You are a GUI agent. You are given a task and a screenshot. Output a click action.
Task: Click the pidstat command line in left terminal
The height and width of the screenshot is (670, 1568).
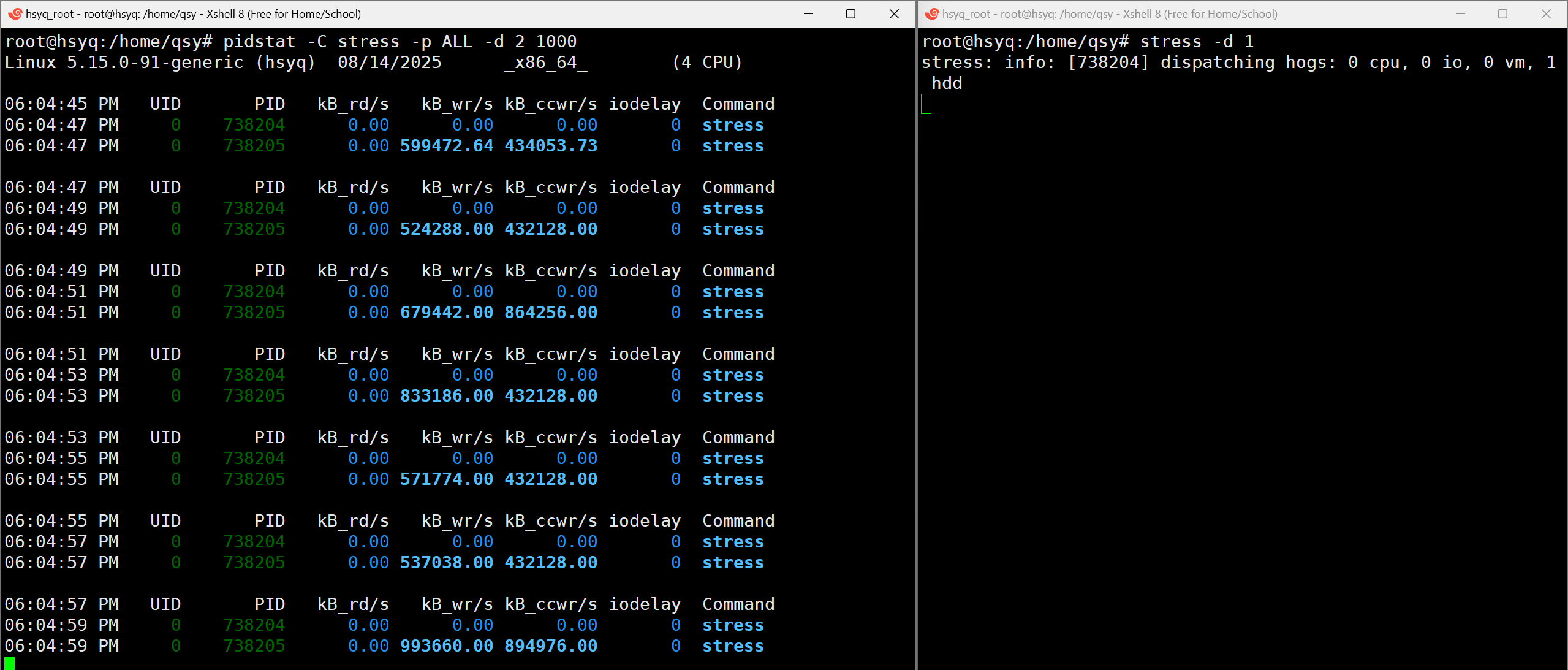pyautogui.click(x=291, y=42)
